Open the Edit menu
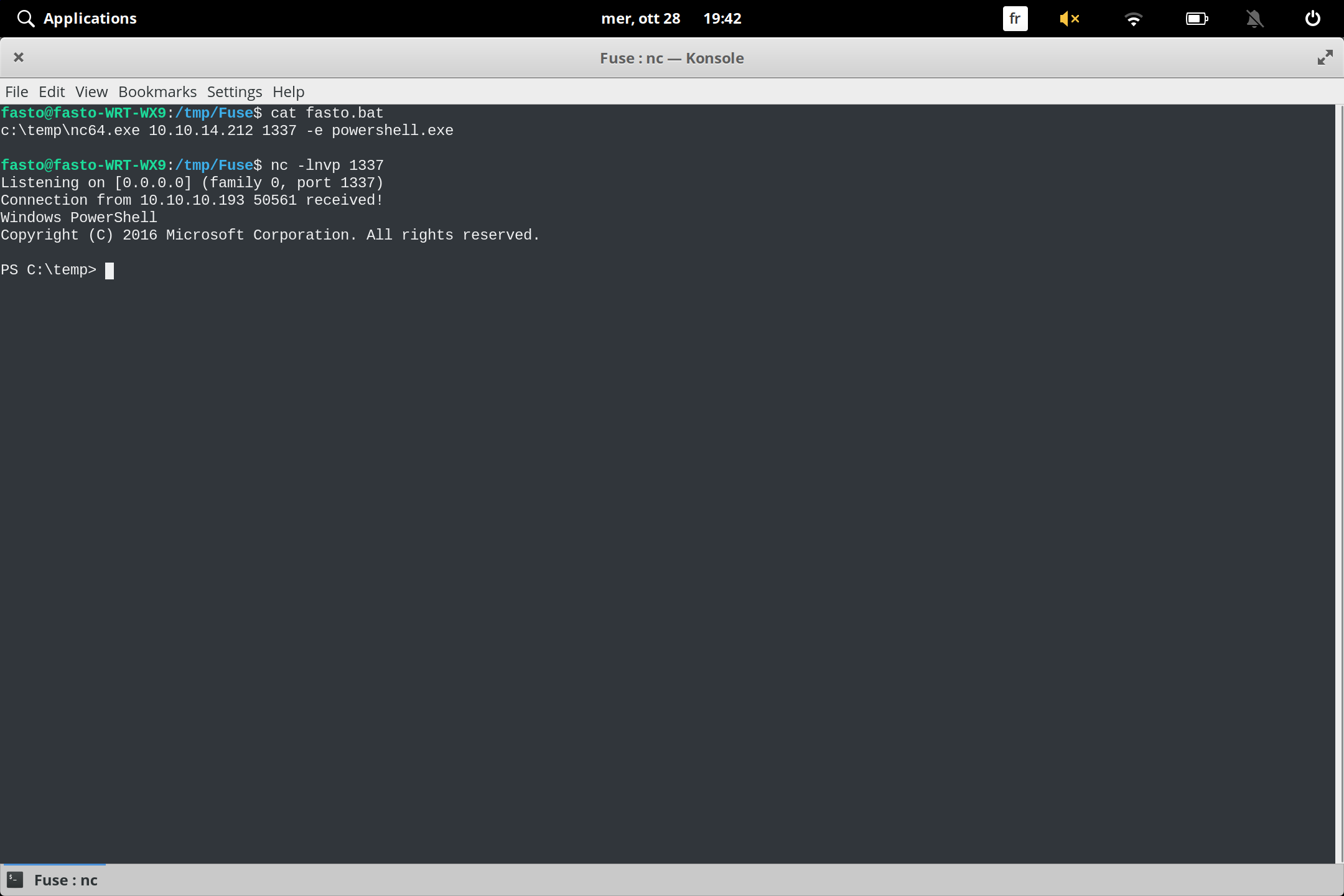Image resolution: width=1344 pixels, height=896 pixels. [x=52, y=91]
